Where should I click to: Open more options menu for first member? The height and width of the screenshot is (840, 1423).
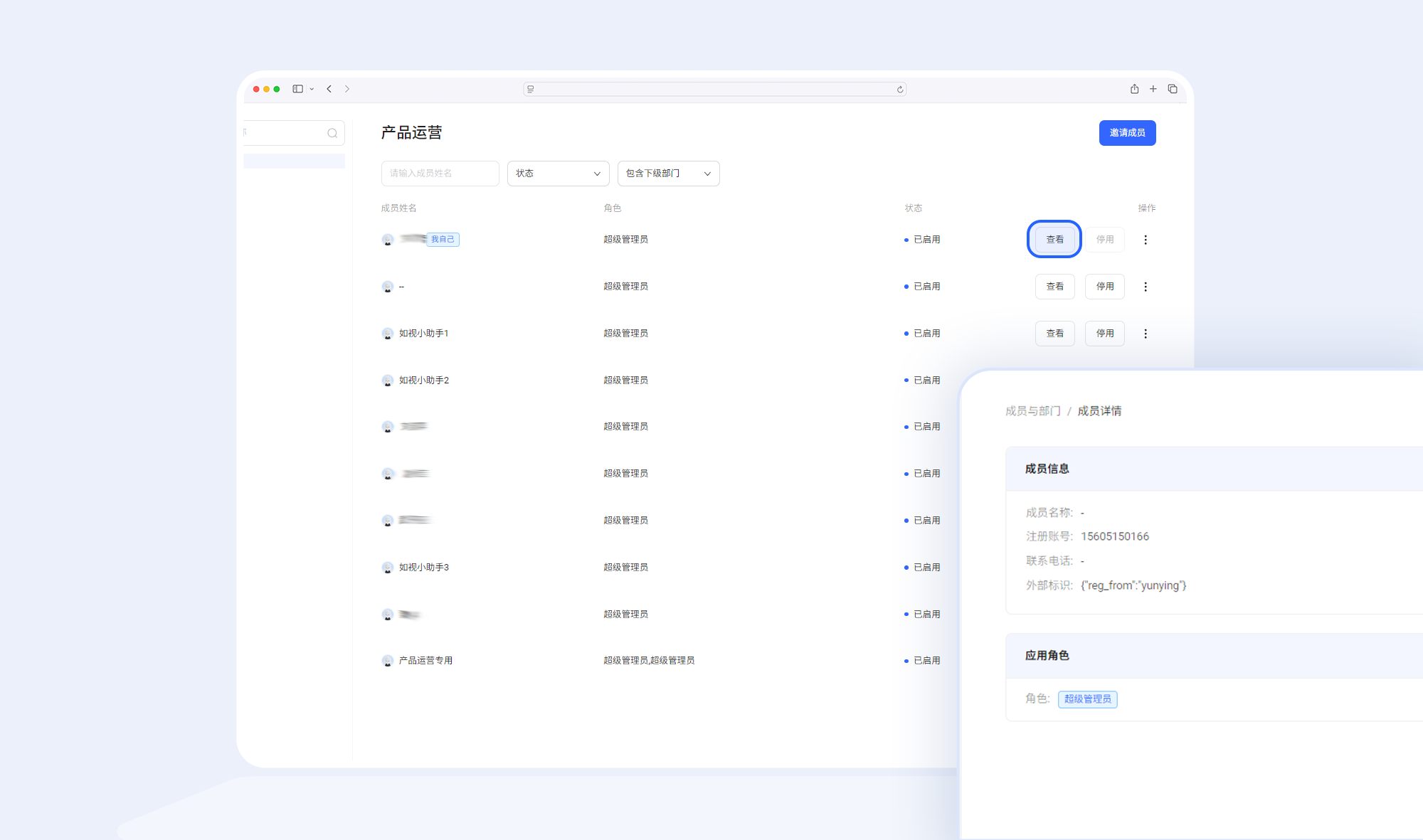[x=1146, y=240]
